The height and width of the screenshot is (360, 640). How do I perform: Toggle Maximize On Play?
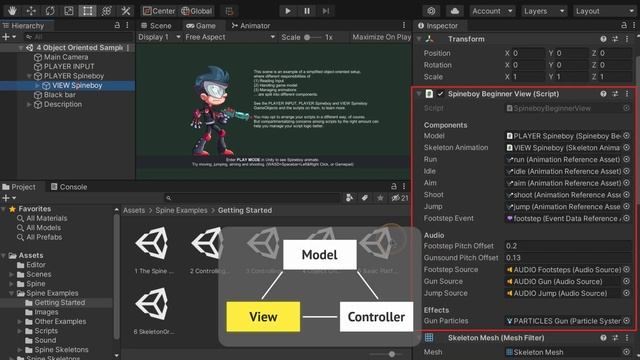(x=381, y=37)
